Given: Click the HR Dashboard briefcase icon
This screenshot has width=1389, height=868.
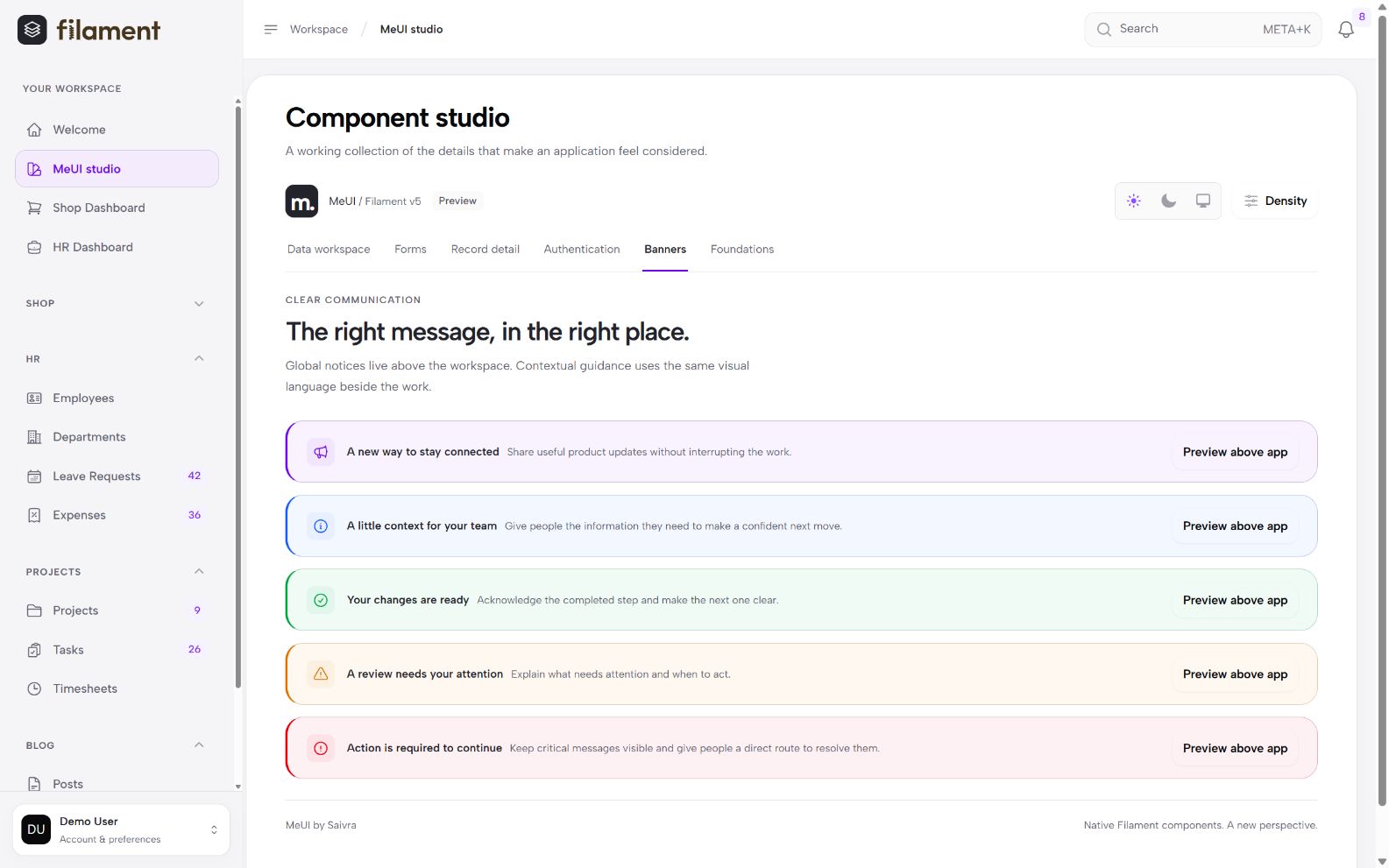Looking at the screenshot, I should point(34,247).
